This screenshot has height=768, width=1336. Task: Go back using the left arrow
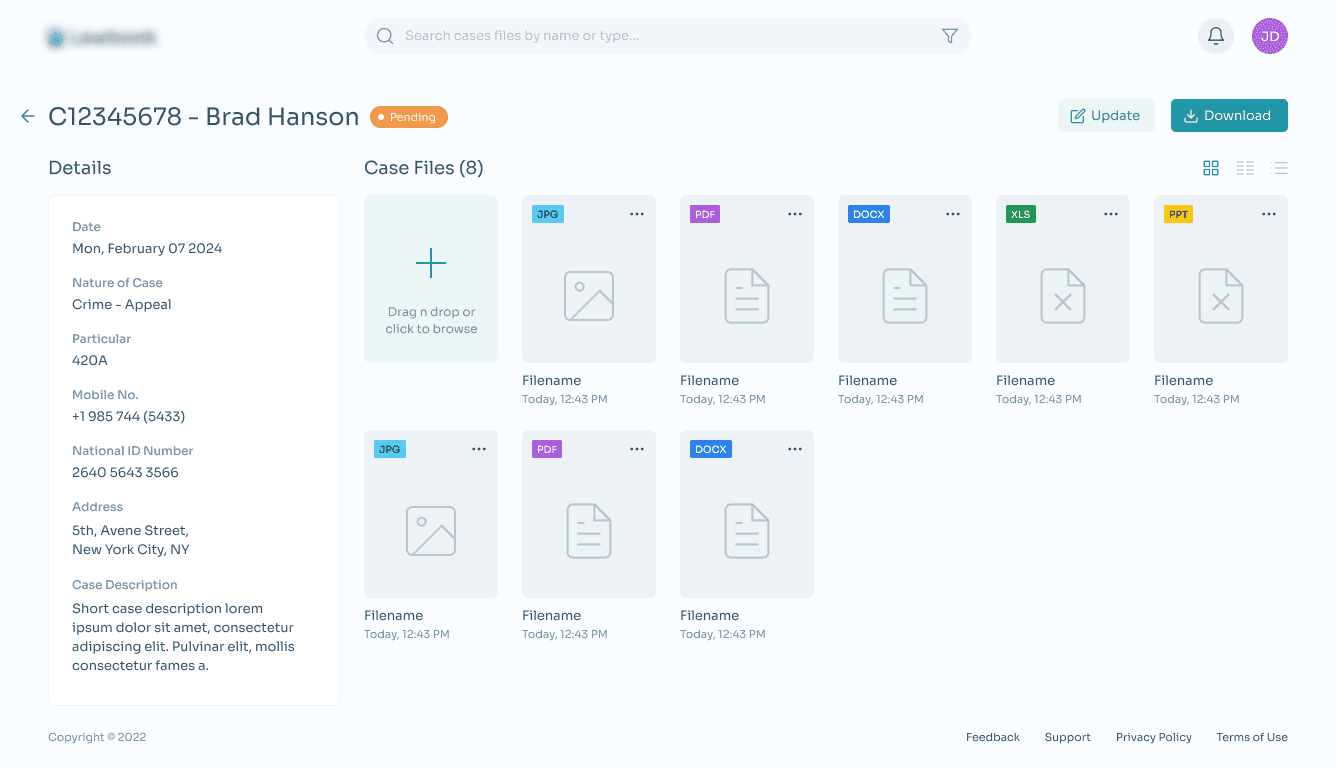tap(28, 117)
